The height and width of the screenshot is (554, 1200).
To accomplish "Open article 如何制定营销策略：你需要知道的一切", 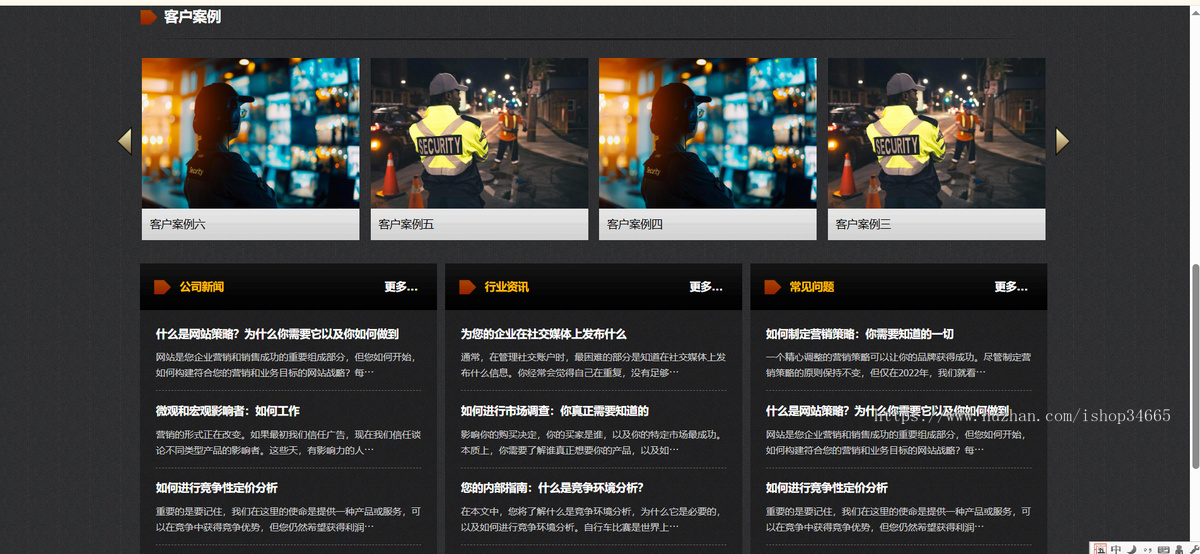I will pos(860,334).
